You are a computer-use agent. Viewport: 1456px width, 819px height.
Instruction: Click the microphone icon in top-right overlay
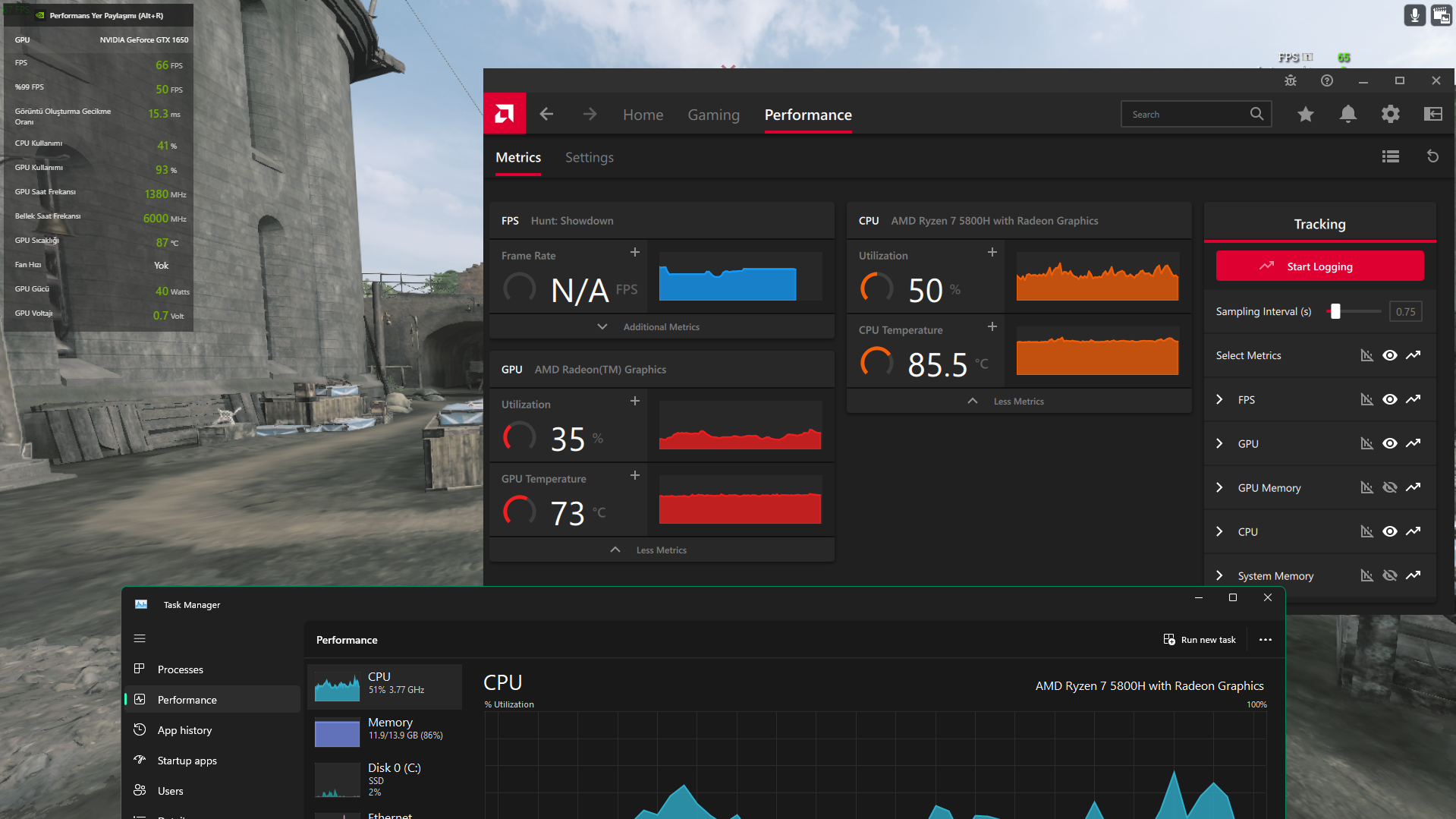[1414, 15]
